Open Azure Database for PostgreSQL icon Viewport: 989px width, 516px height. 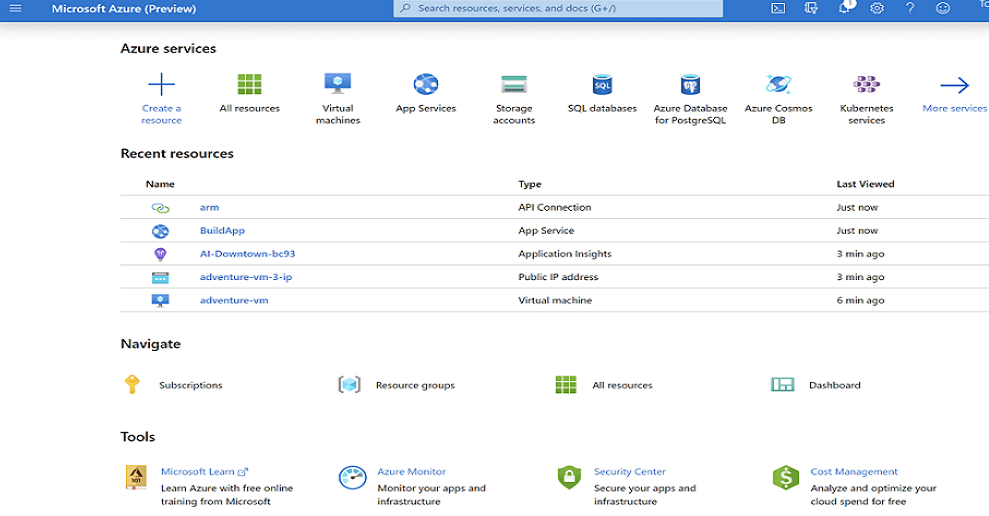pos(690,84)
